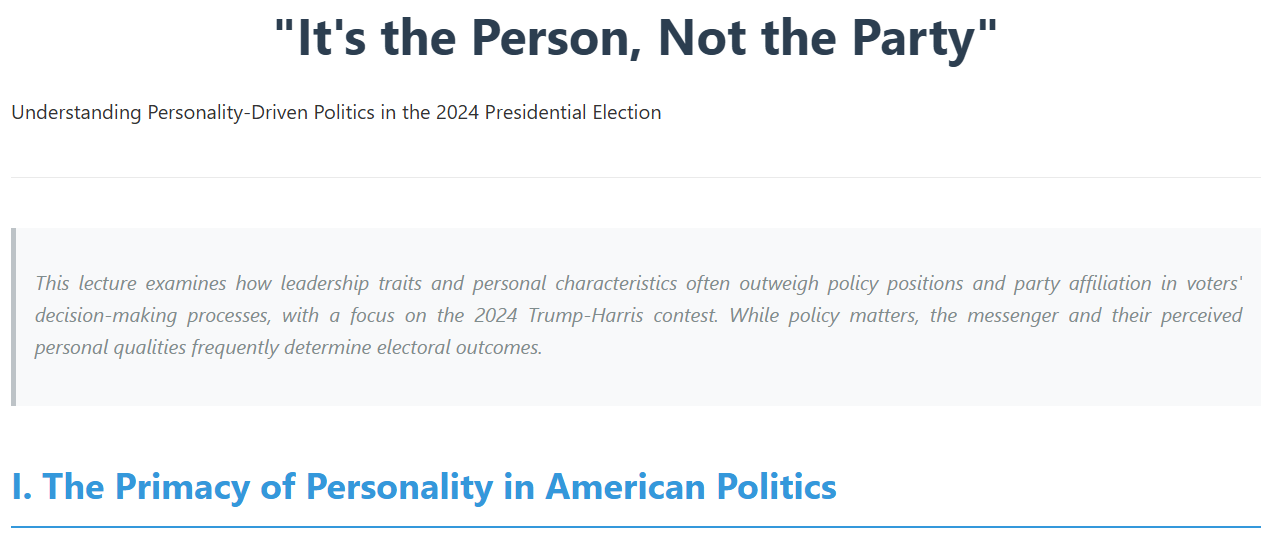Click "2024 Presidential Election" in the subtitle
This screenshot has height=538, width=1267.
548,112
